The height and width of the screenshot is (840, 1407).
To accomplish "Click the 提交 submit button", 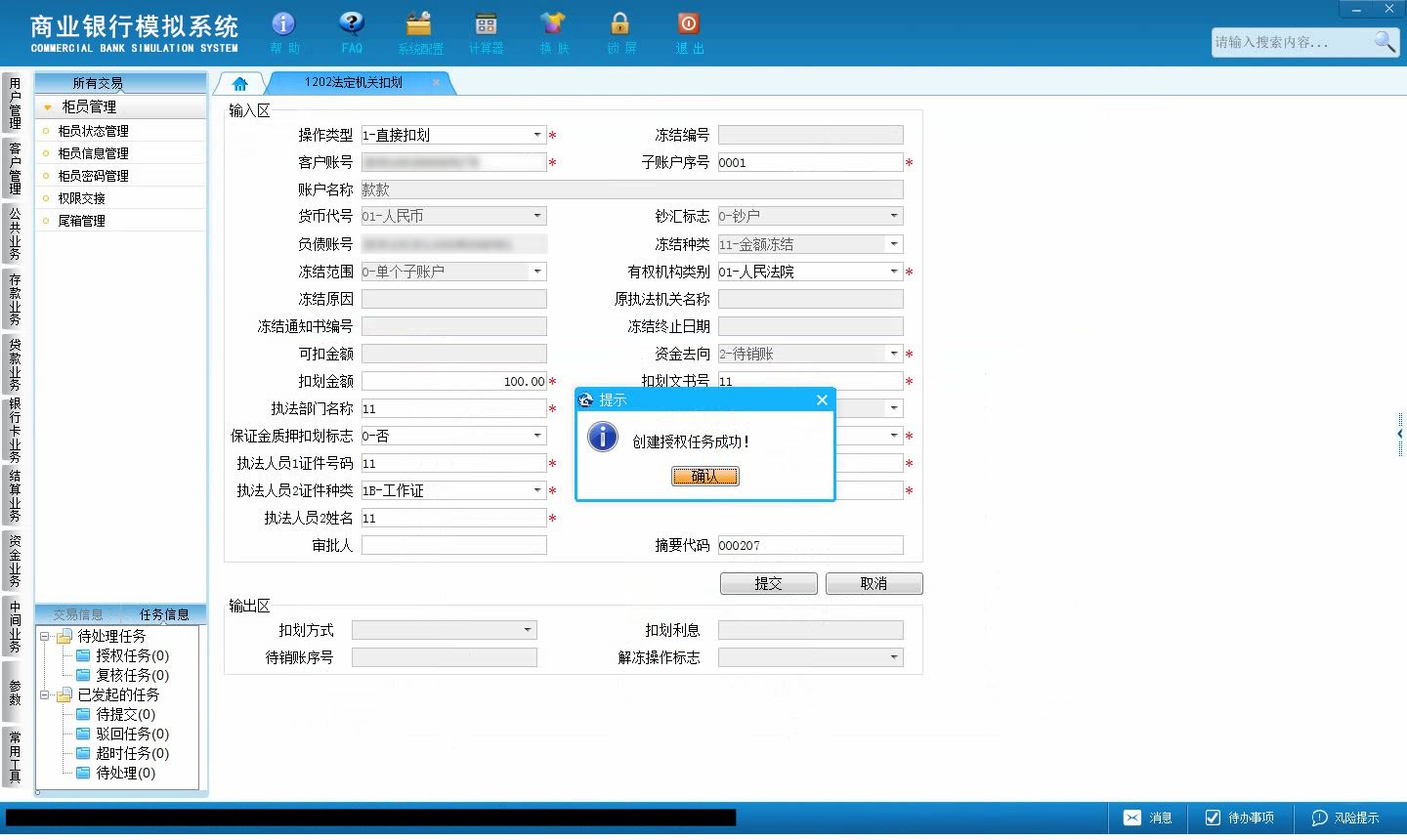I will pyautogui.click(x=769, y=583).
